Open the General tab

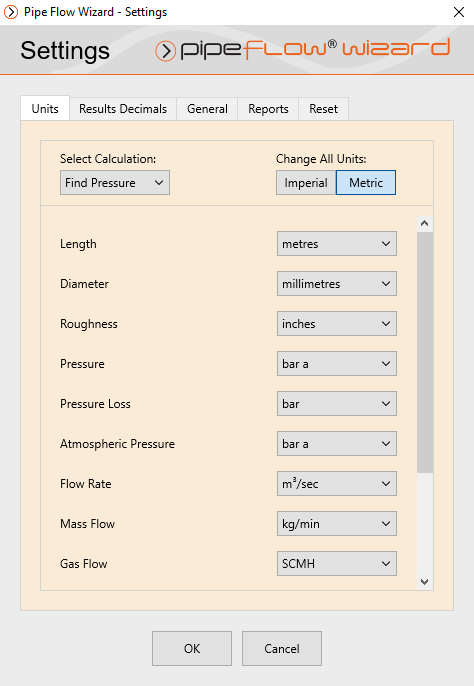[x=207, y=108]
